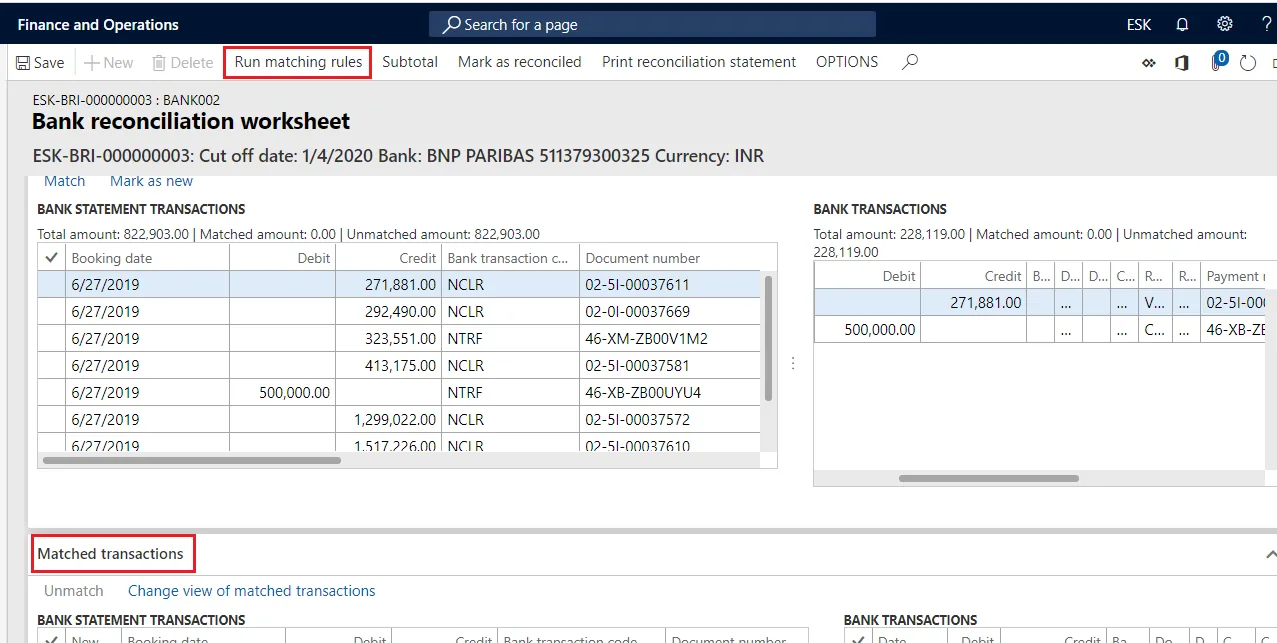Viewport: 1277px width, 643px height.
Task: Click Change view of matched transactions link
Action: (x=252, y=591)
